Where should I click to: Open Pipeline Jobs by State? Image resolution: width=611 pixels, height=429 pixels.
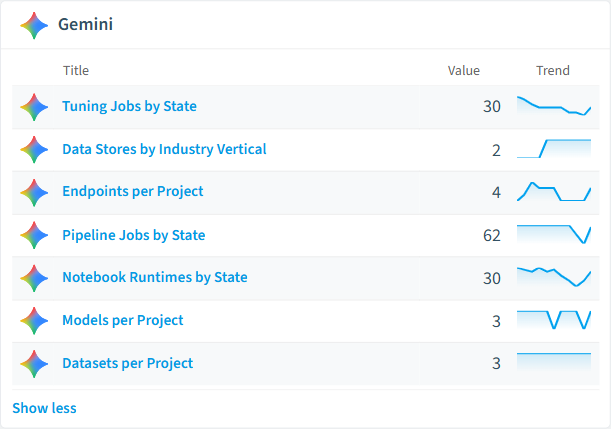[x=134, y=235]
